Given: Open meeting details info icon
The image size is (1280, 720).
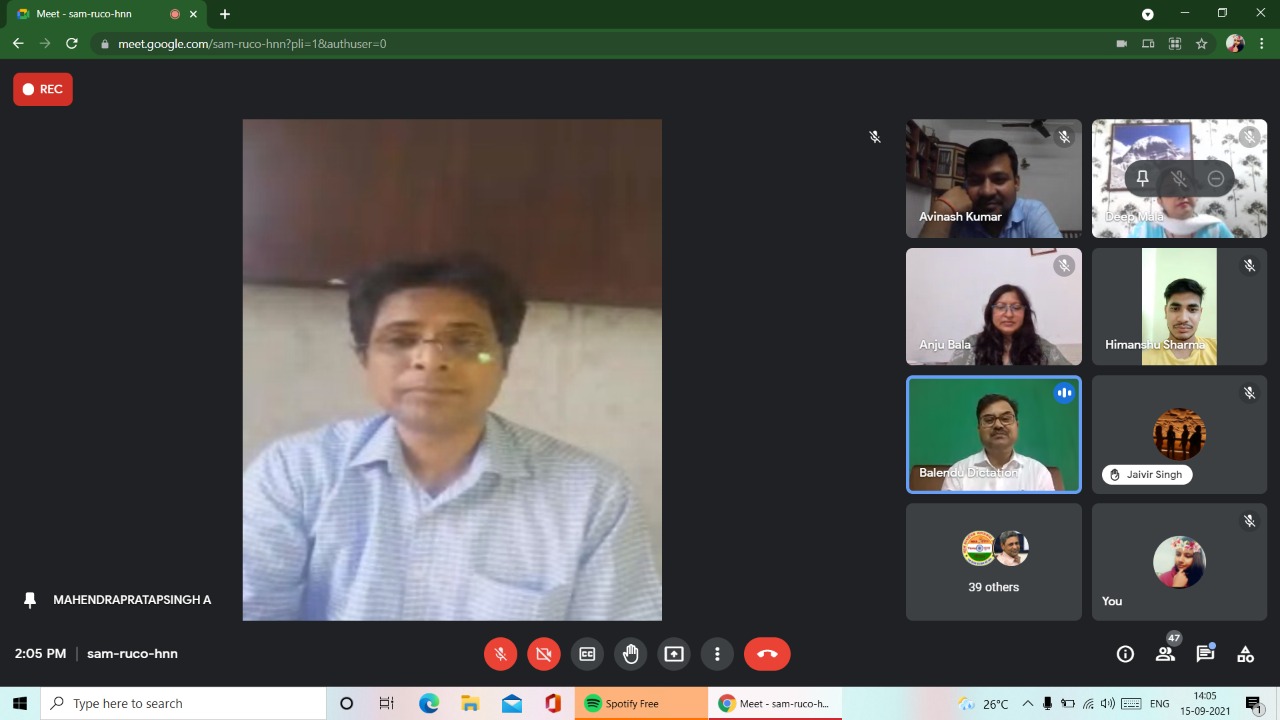Looking at the screenshot, I should pyautogui.click(x=1125, y=654).
